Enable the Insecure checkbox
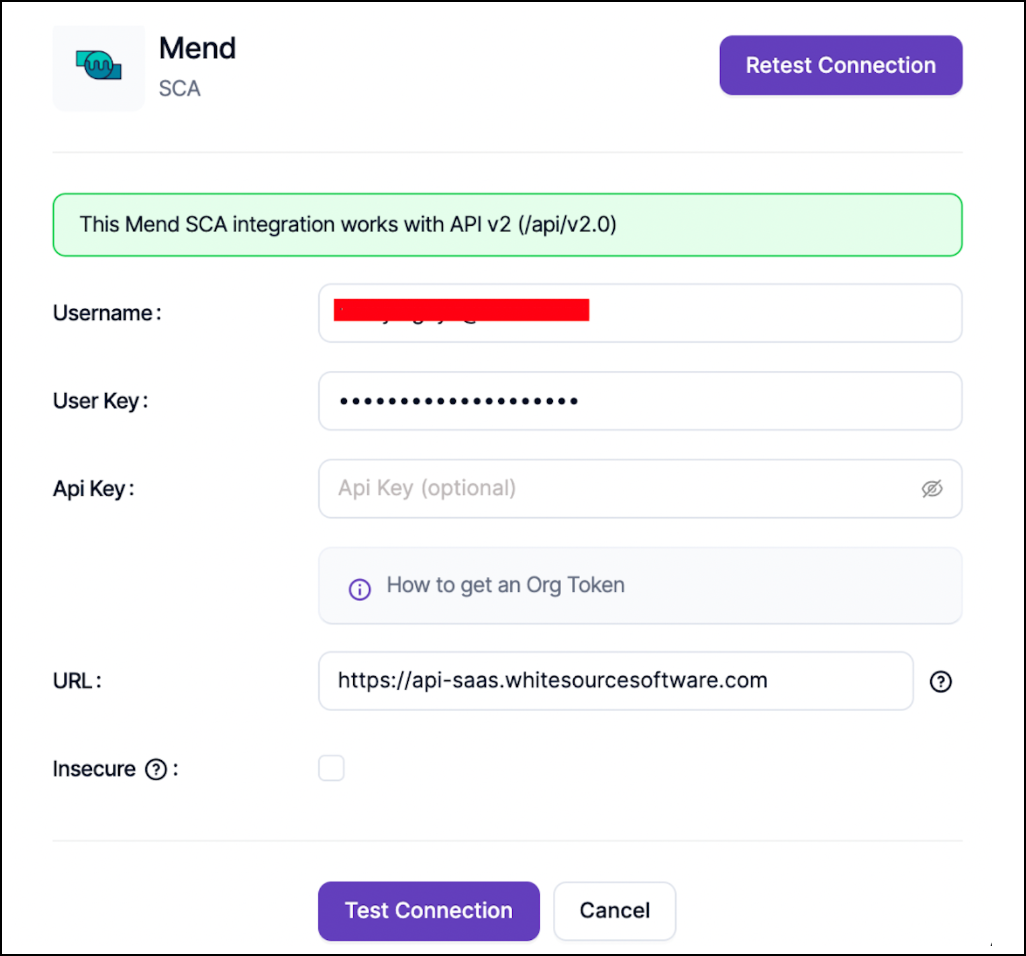This screenshot has width=1026, height=956. pos(331,768)
